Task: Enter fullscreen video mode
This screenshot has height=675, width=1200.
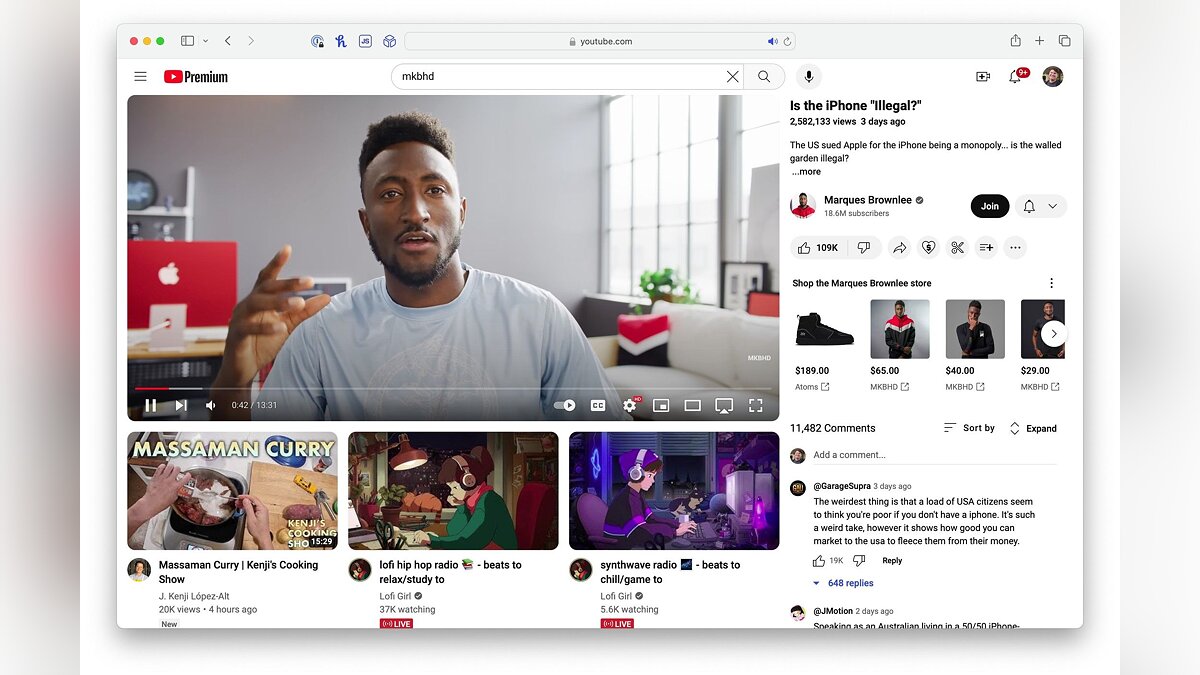Action: coord(756,405)
